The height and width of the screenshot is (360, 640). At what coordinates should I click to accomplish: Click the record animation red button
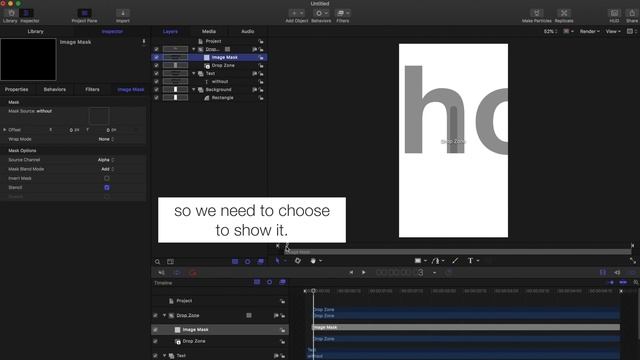[193, 273]
